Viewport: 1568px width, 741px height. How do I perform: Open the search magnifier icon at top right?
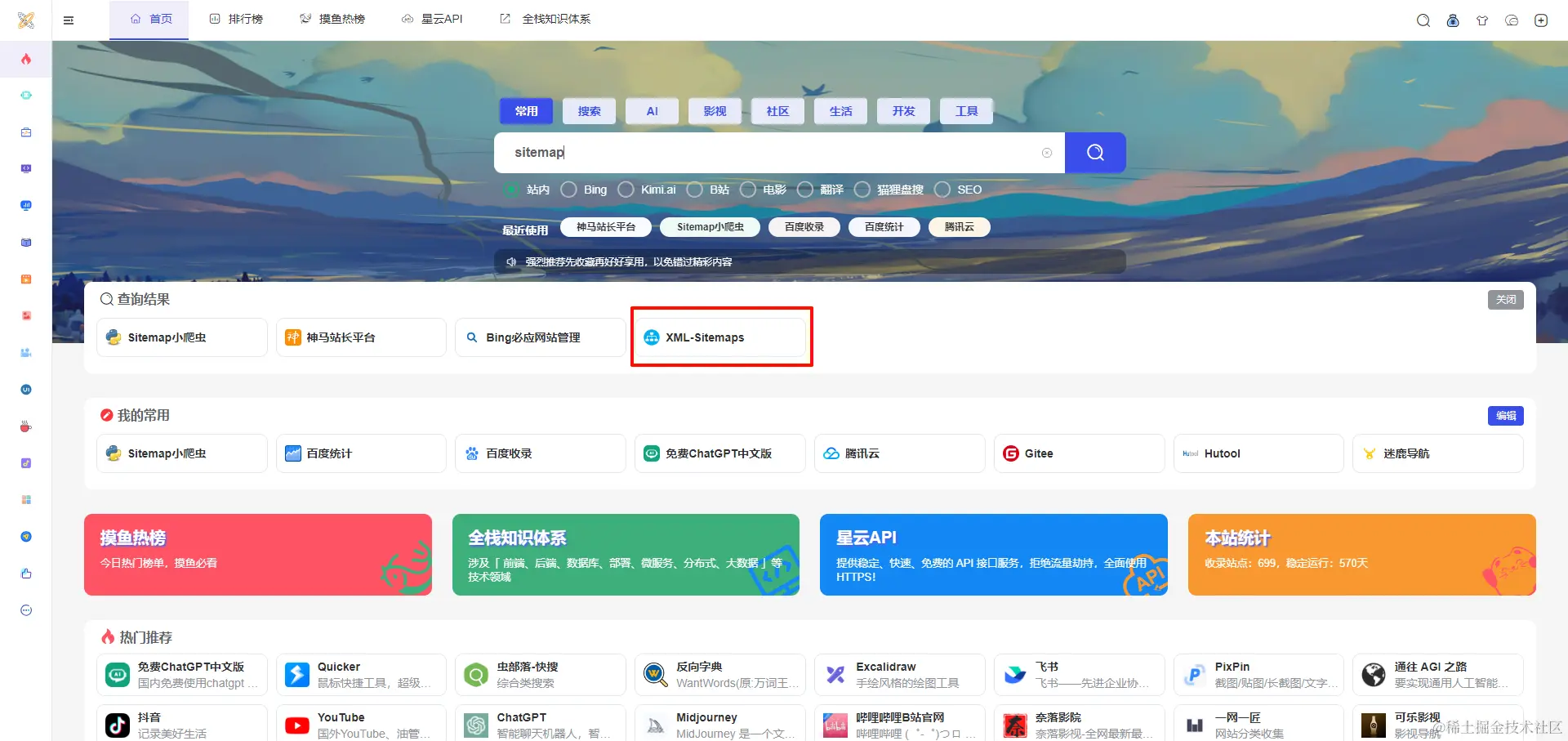click(1422, 20)
